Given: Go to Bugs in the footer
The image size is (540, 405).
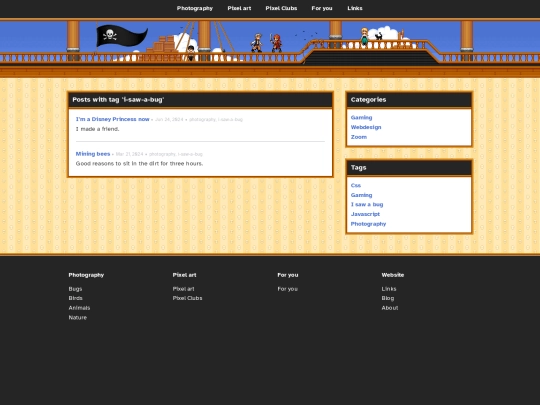Looking at the screenshot, I should [75, 289].
